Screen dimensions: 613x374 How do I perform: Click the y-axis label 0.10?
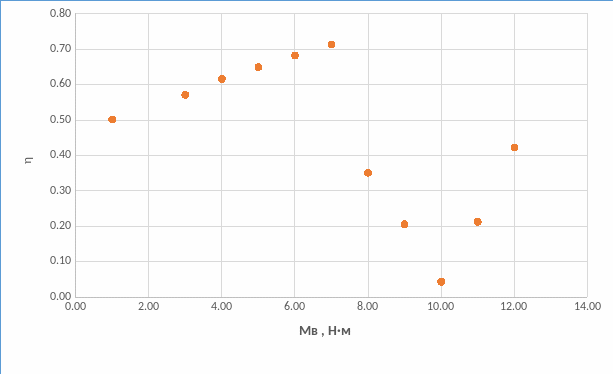tap(61, 261)
